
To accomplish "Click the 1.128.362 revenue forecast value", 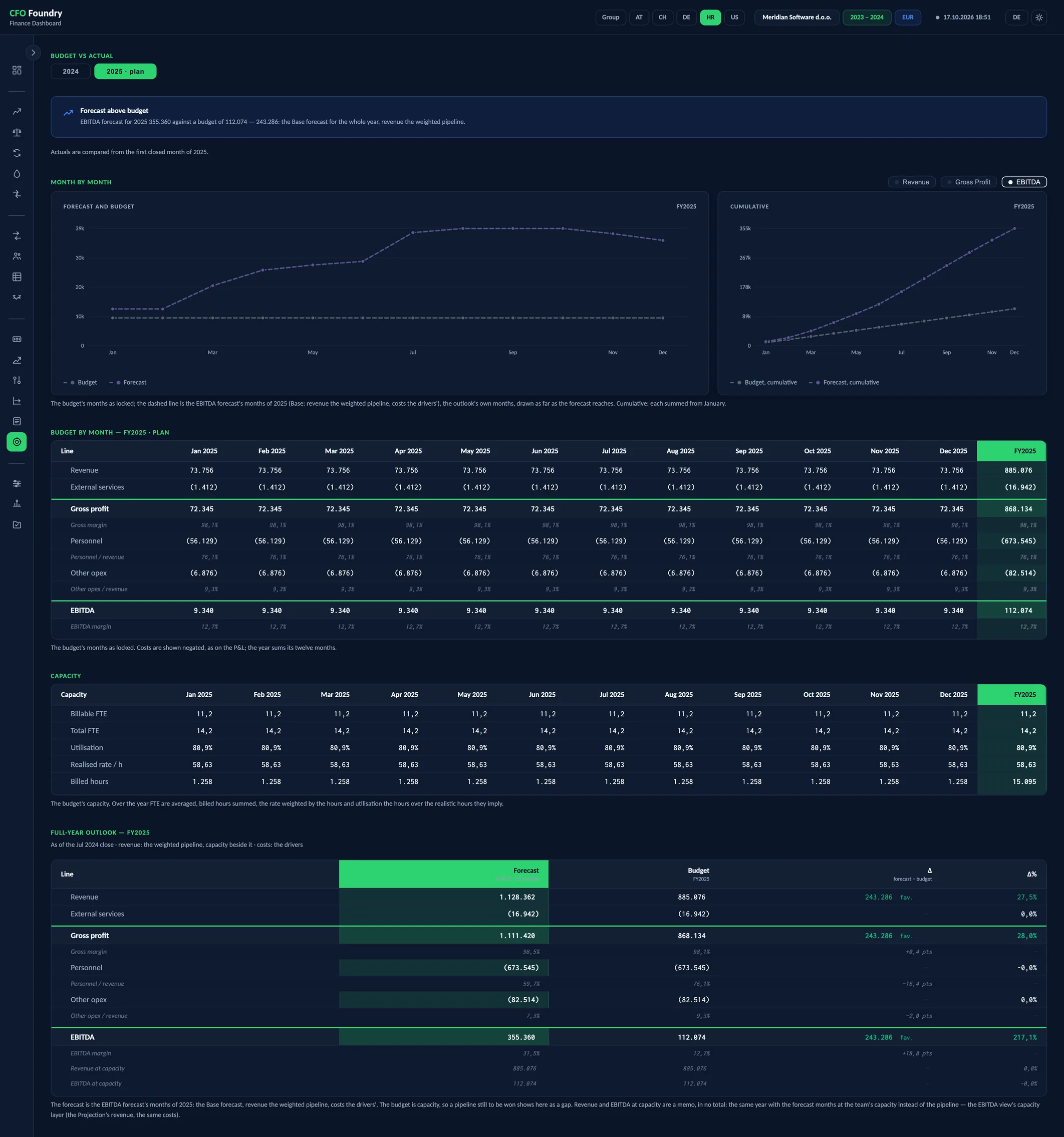I will 517,897.
